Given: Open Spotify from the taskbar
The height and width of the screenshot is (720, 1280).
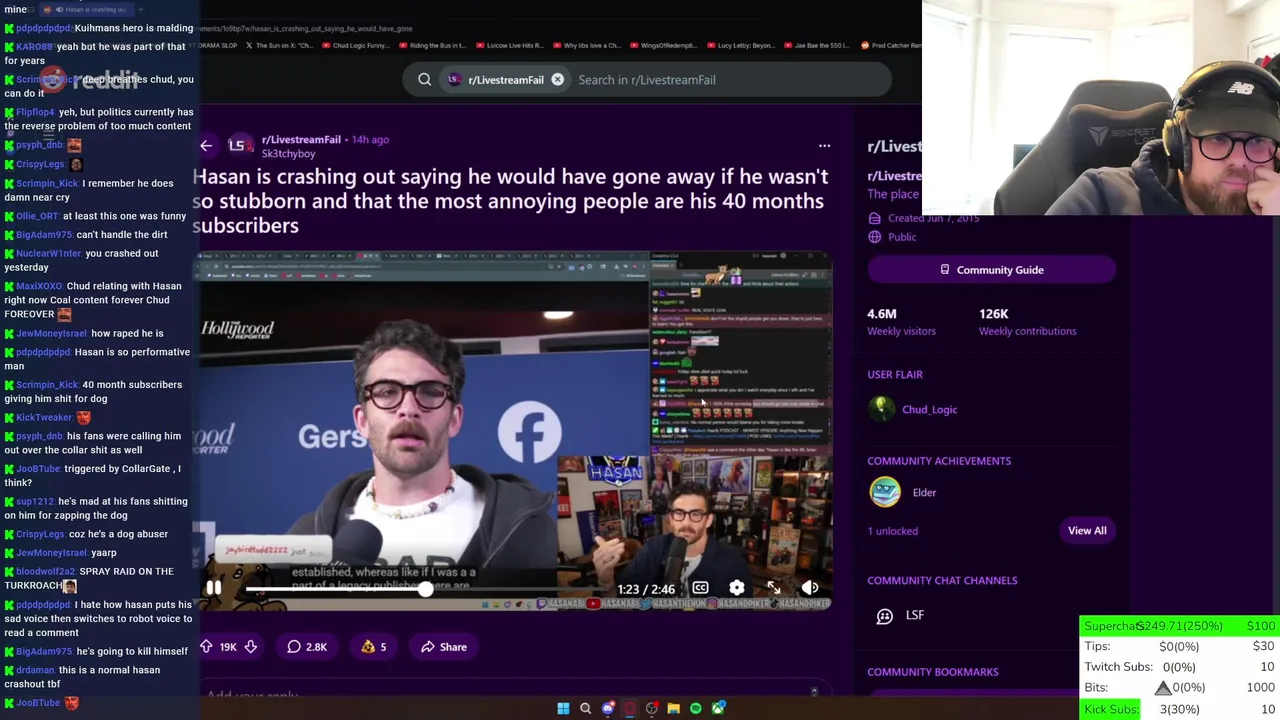Looking at the screenshot, I should point(696,709).
